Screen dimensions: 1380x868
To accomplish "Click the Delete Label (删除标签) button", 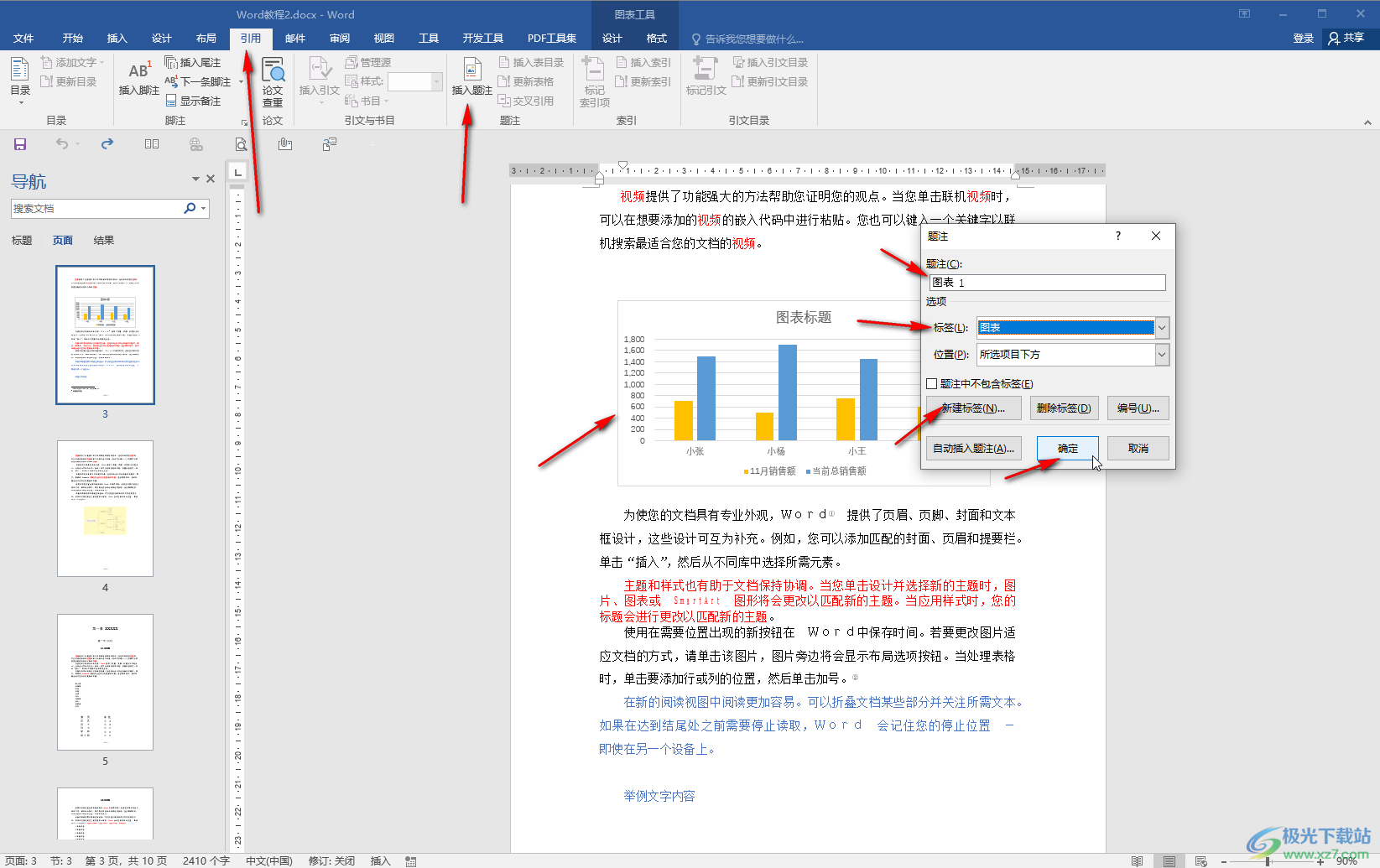I will [x=1064, y=408].
